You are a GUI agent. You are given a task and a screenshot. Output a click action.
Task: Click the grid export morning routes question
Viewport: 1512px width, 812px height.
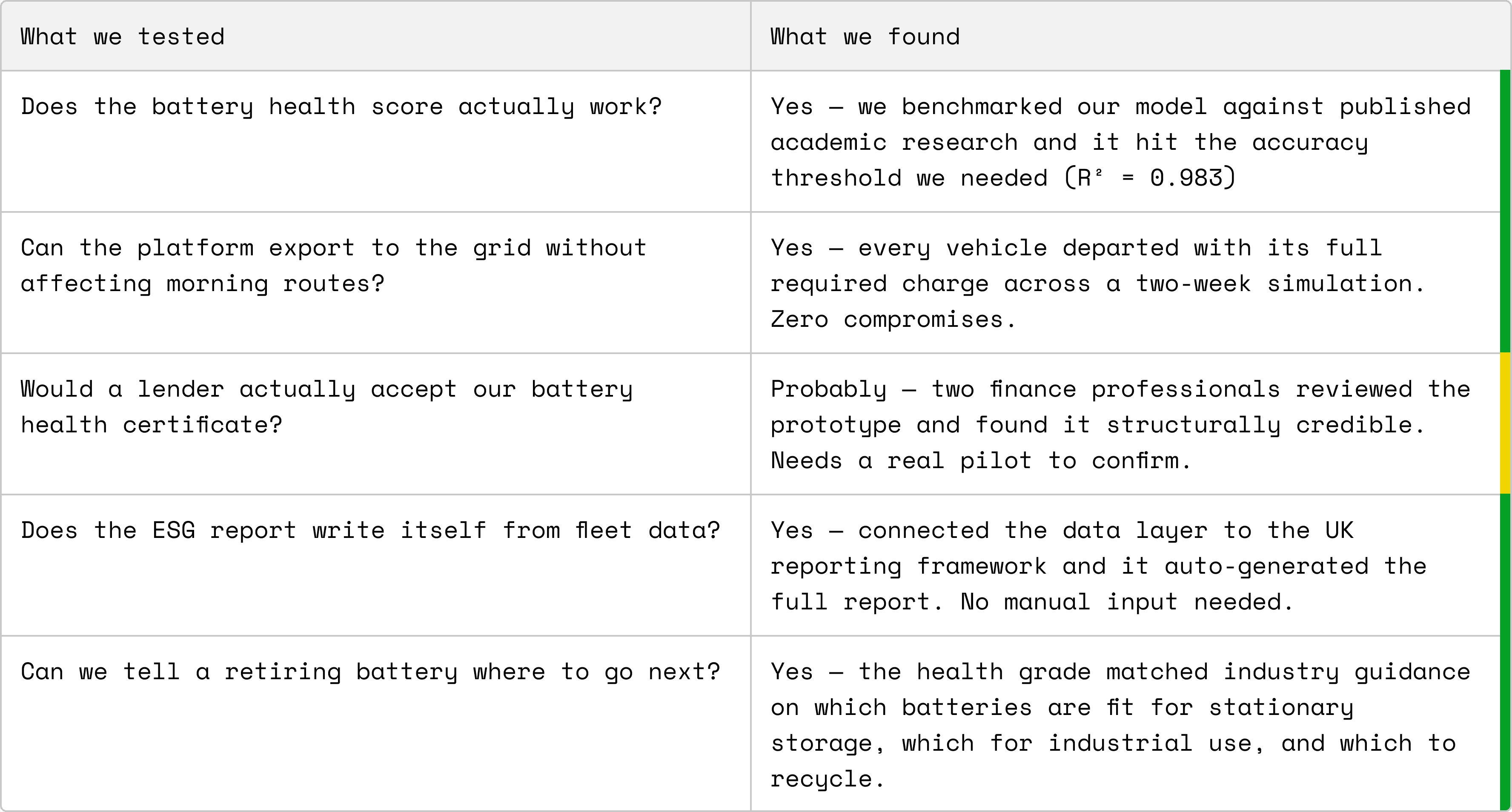point(375,283)
